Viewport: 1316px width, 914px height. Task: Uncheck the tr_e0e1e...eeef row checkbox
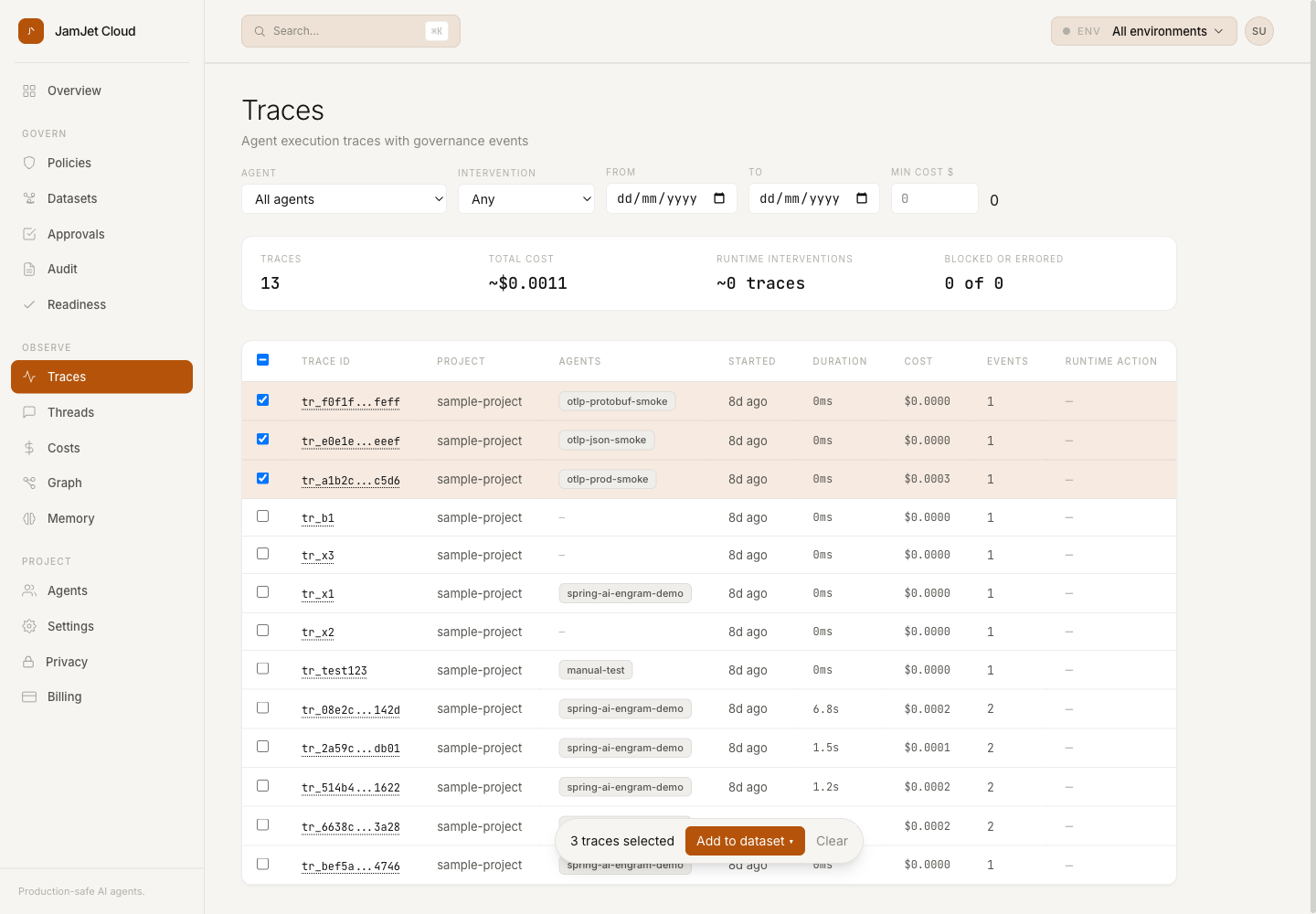(263, 440)
